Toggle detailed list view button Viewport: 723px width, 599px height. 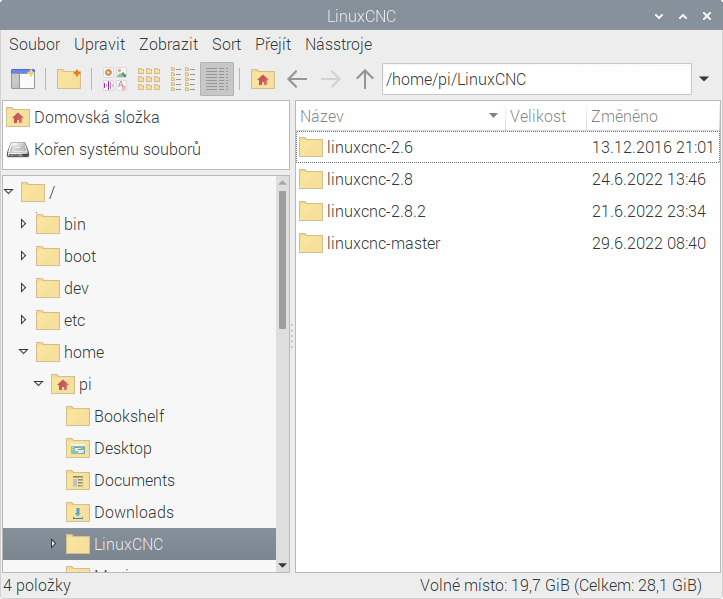(x=217, y=79)
